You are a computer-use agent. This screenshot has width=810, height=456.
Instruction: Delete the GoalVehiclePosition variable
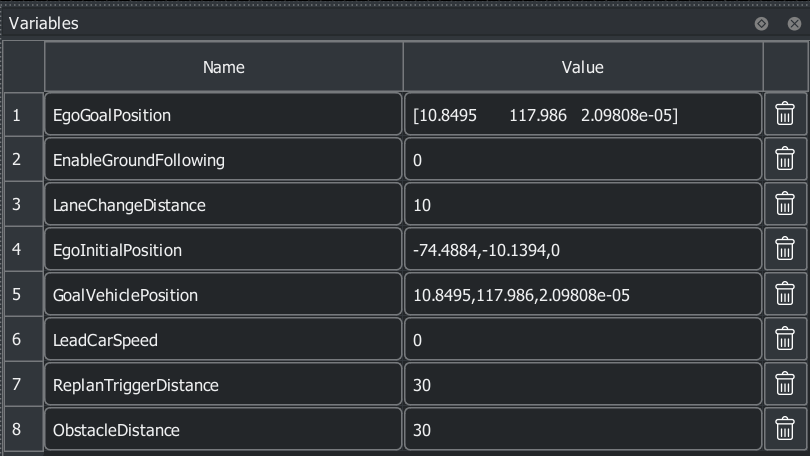tap(785, 295)
